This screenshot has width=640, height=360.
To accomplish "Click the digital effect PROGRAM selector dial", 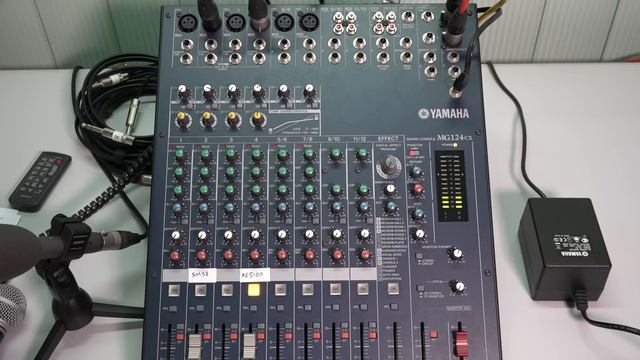I will point(389,167).
